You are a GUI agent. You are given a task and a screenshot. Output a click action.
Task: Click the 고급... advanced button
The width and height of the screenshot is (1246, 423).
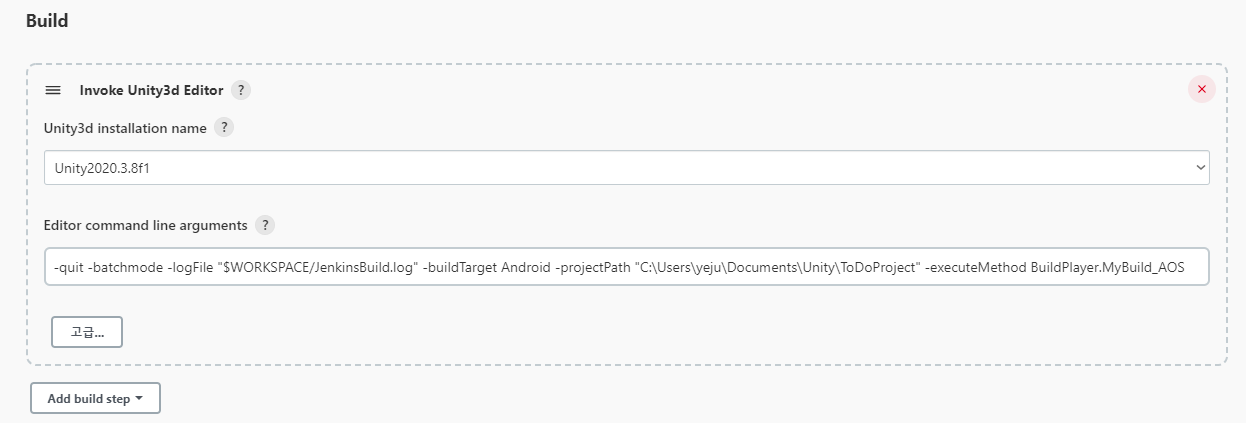pyautogui.click(x=87, y=332)
